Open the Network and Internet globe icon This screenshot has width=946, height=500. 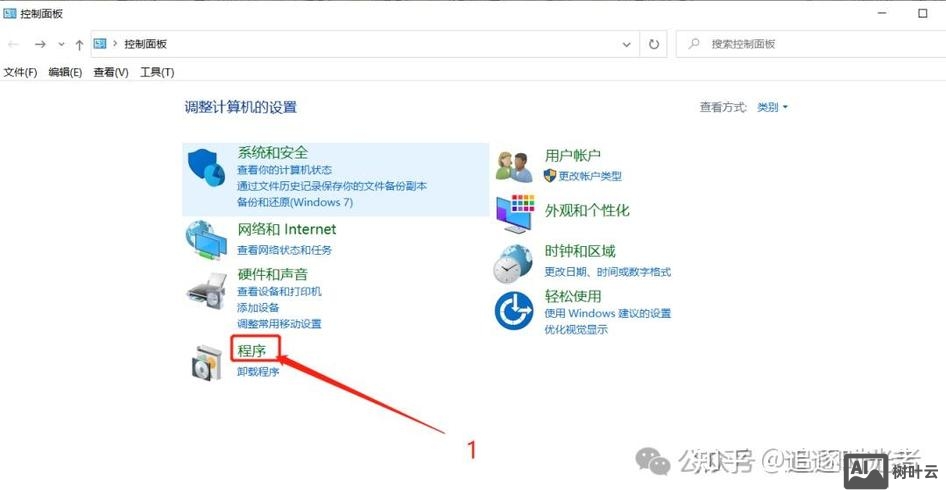206,240
